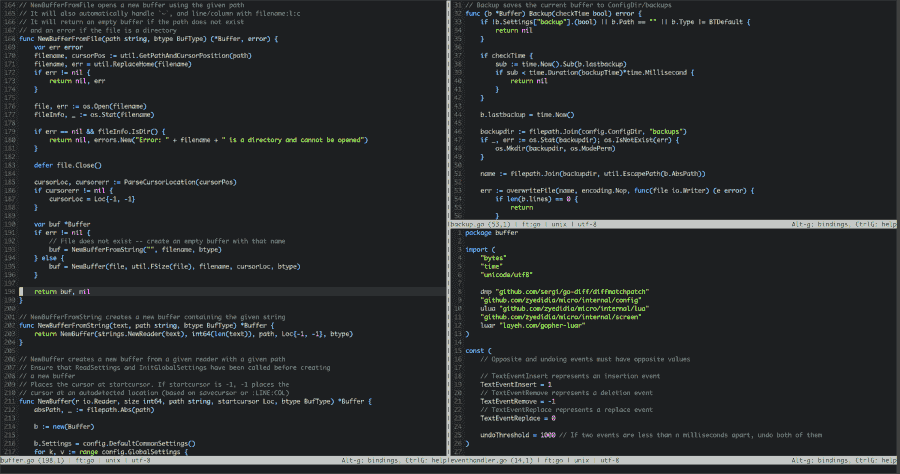This screenshot has width=900, height=474.
Task: Click the highlighted 'return buf, nil' line
Action: [62, 292]
